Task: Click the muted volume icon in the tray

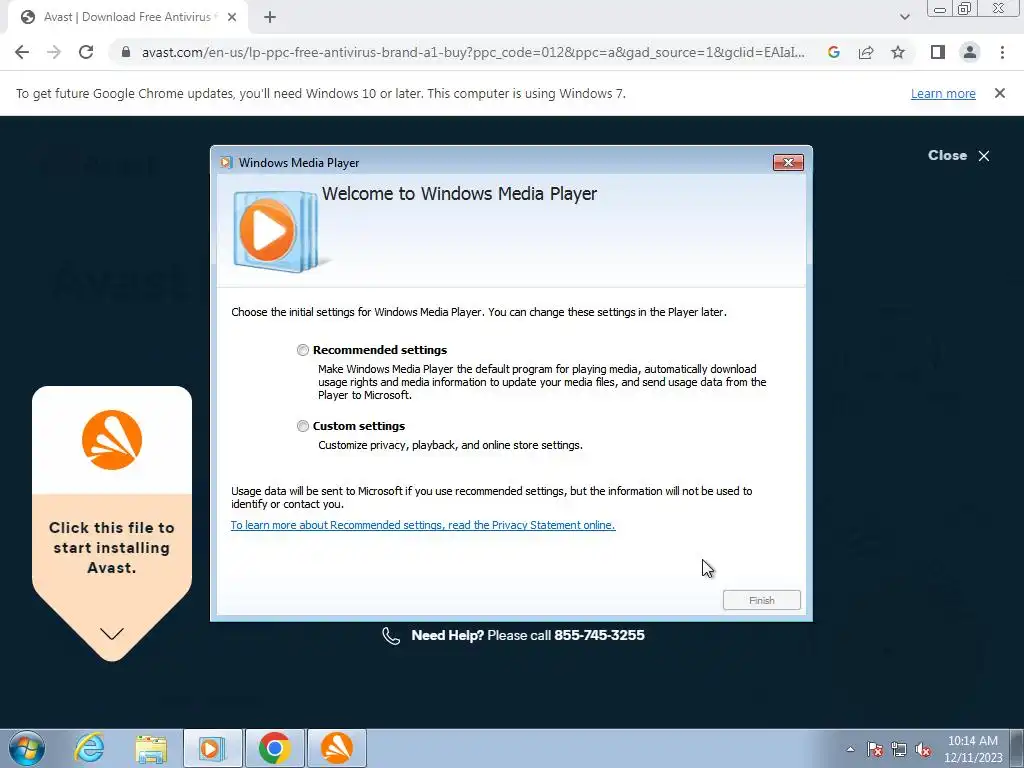Action: click(x=923, y=749)
